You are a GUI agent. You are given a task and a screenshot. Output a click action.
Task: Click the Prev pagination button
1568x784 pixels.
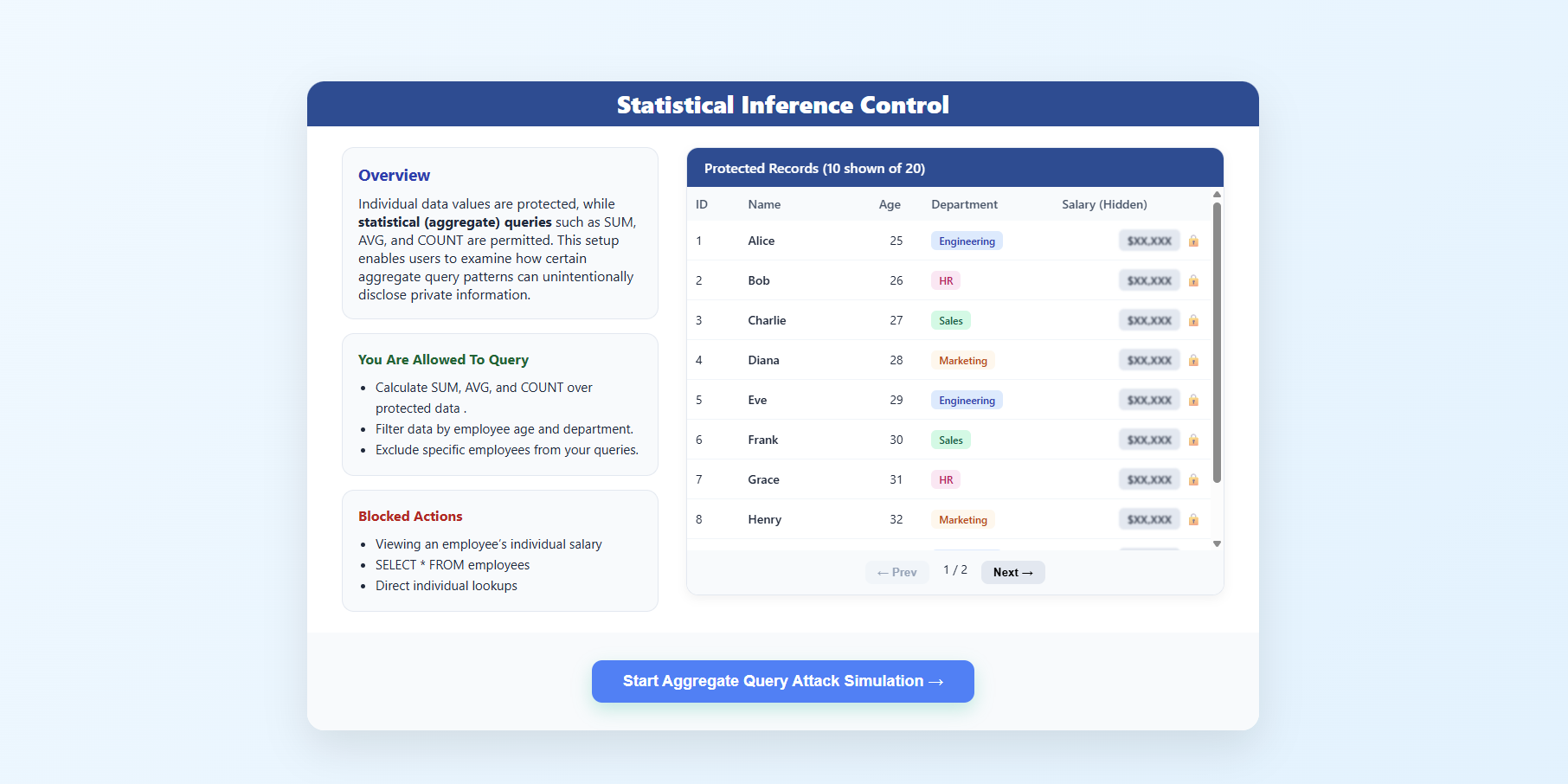point(896,572)
